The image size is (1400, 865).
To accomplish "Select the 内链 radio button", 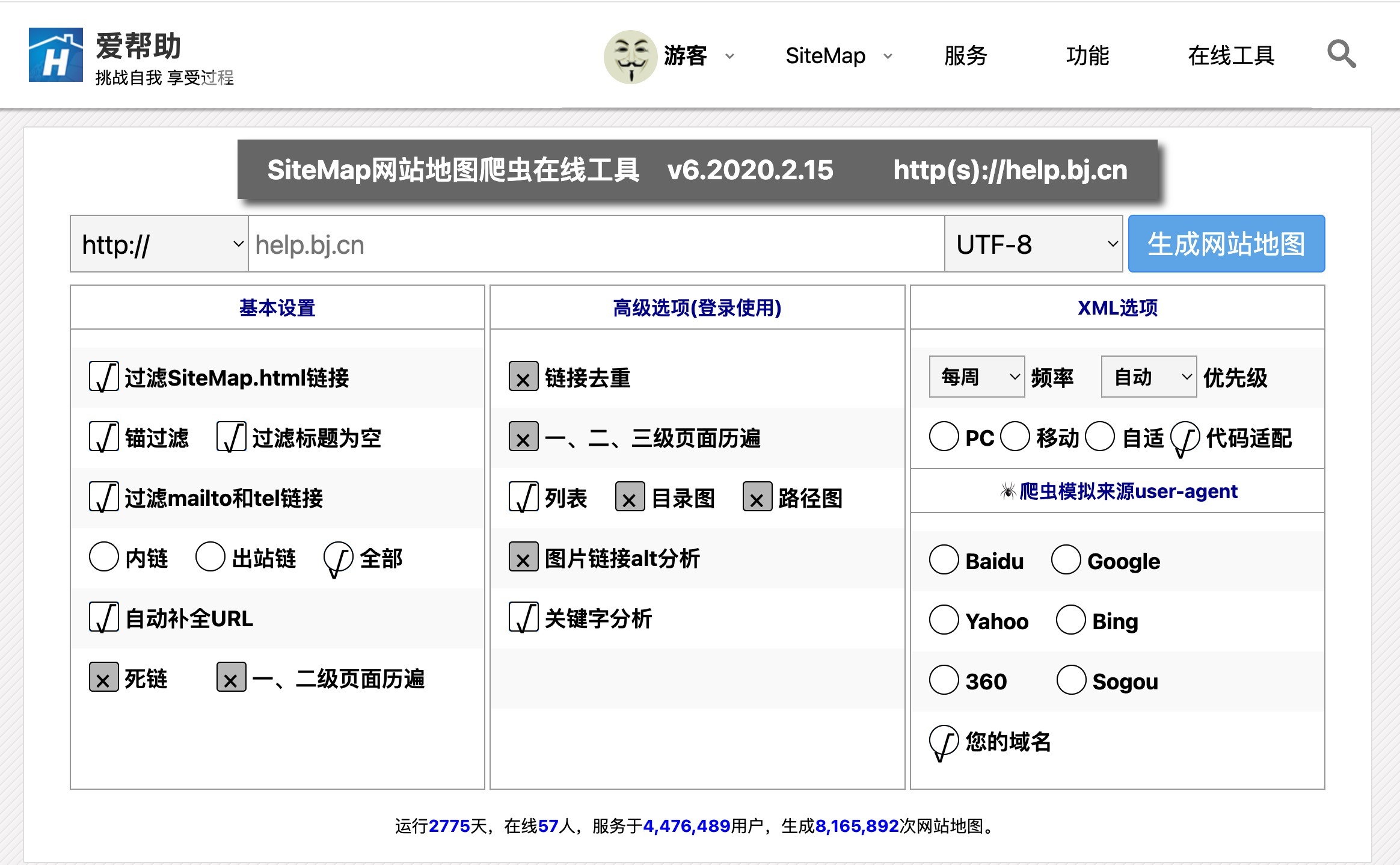I will pyautogui.click(x=103, y=556).
